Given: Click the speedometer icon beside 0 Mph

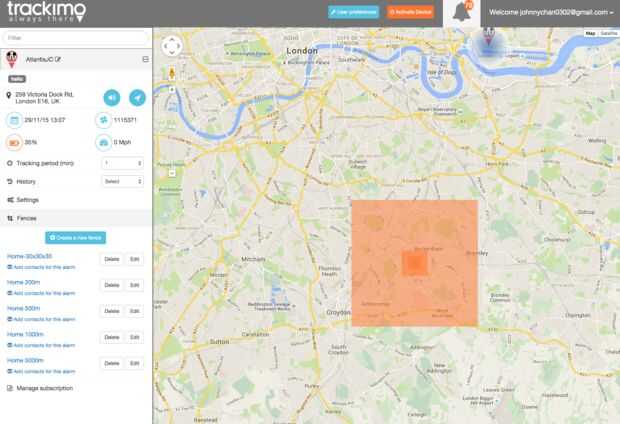Looking at the screenshot, I should click(104, 143).
